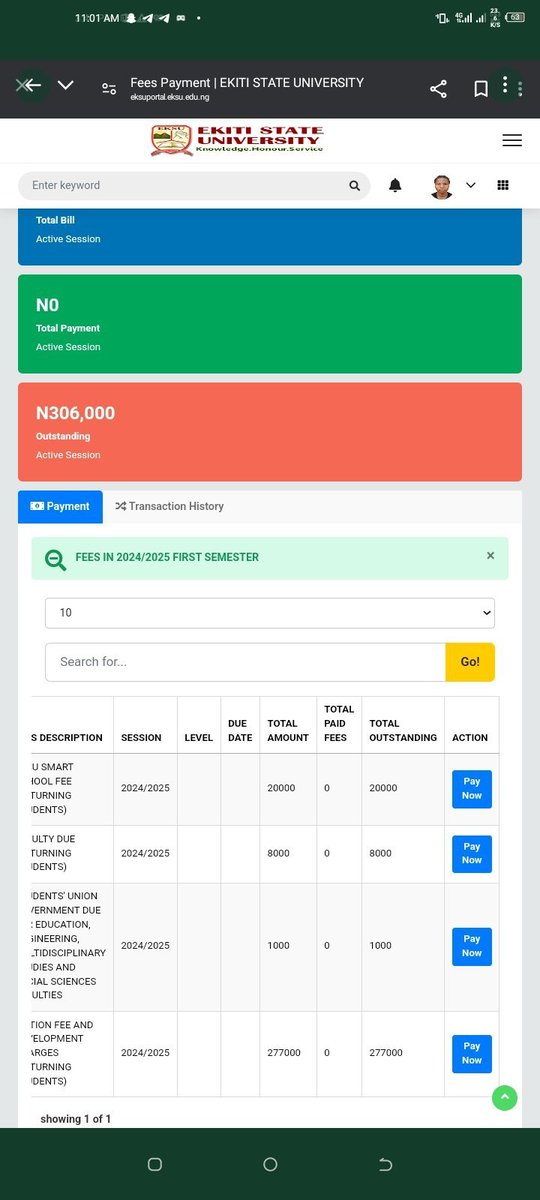Open the rows-per-page dropdown showing 10

[270, 613]
